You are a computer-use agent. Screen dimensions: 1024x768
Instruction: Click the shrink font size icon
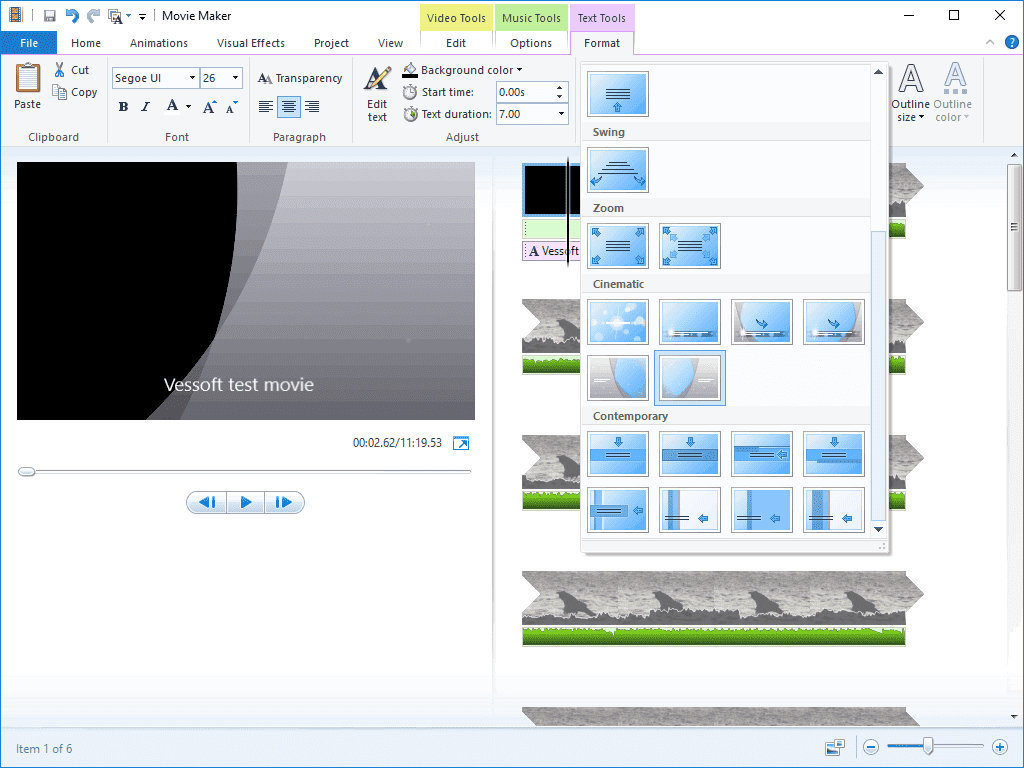[231, 106]
